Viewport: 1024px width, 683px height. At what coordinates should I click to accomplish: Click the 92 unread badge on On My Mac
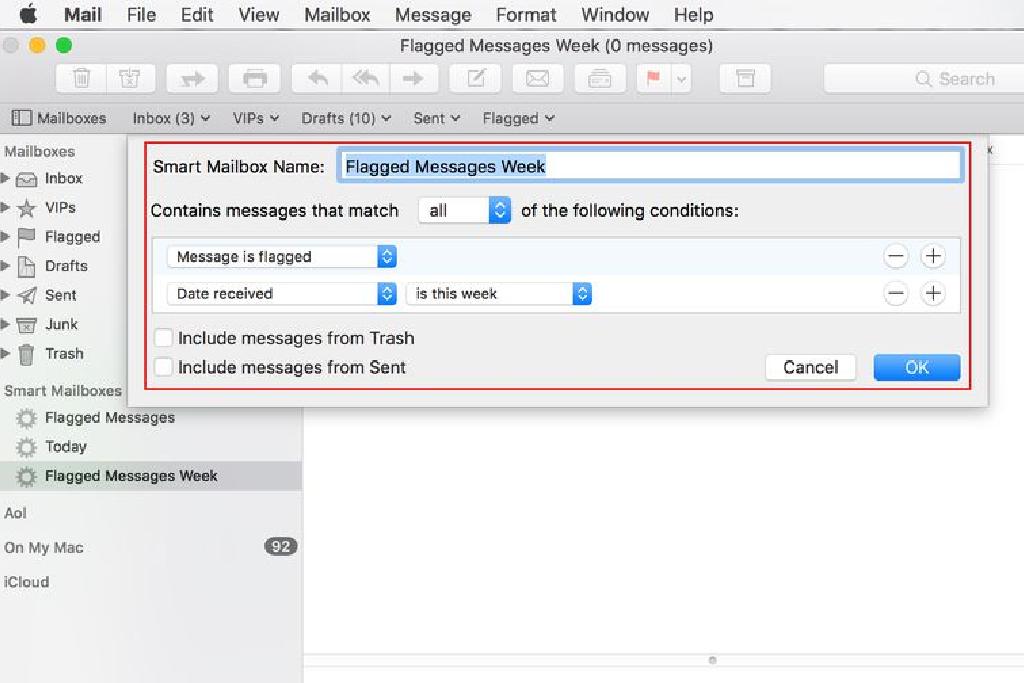click(x=281, y=547)
